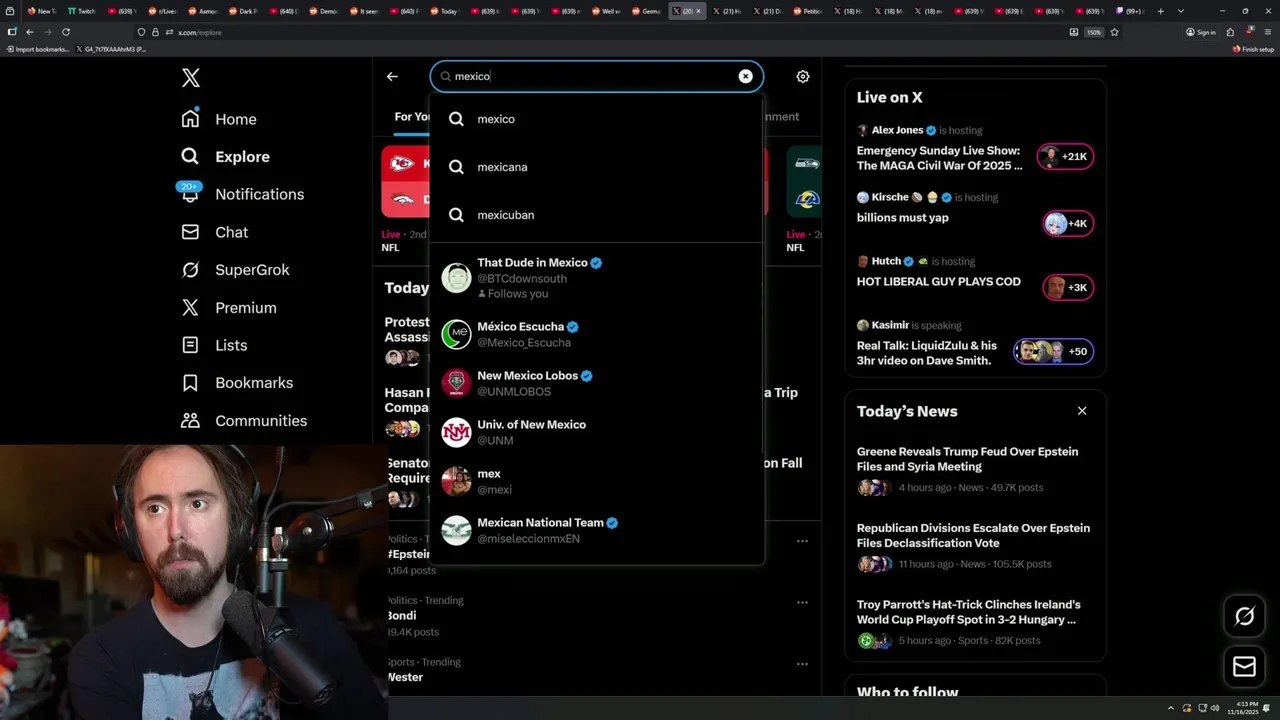
Task: Open 'Emergency Sunday Live Show' broadcast title
Action: (x=940, y=158)
